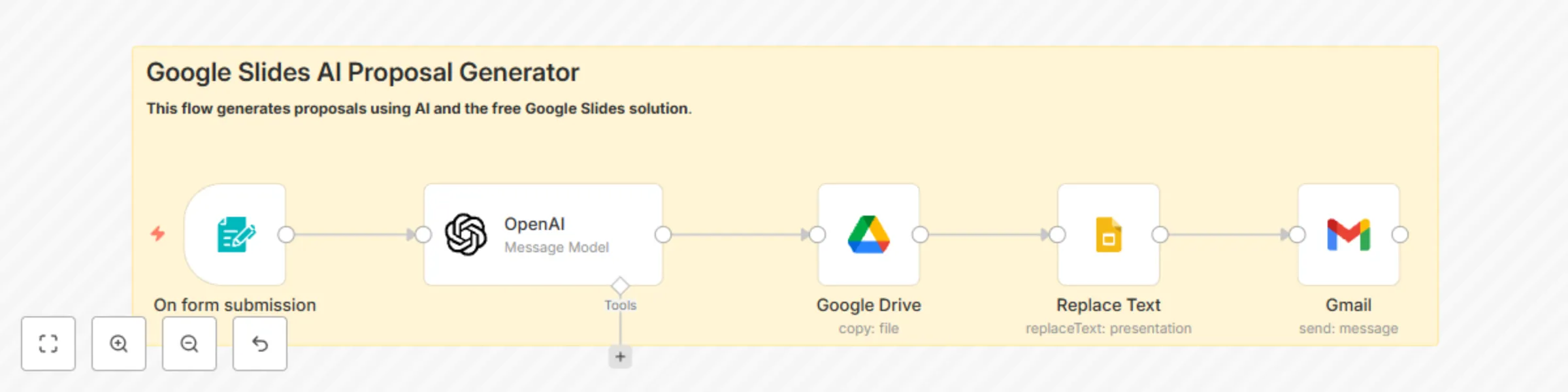Zoom out of the workflow canvas
Image resolution: width=1568 pixels, height=392 pixels.
189,344
